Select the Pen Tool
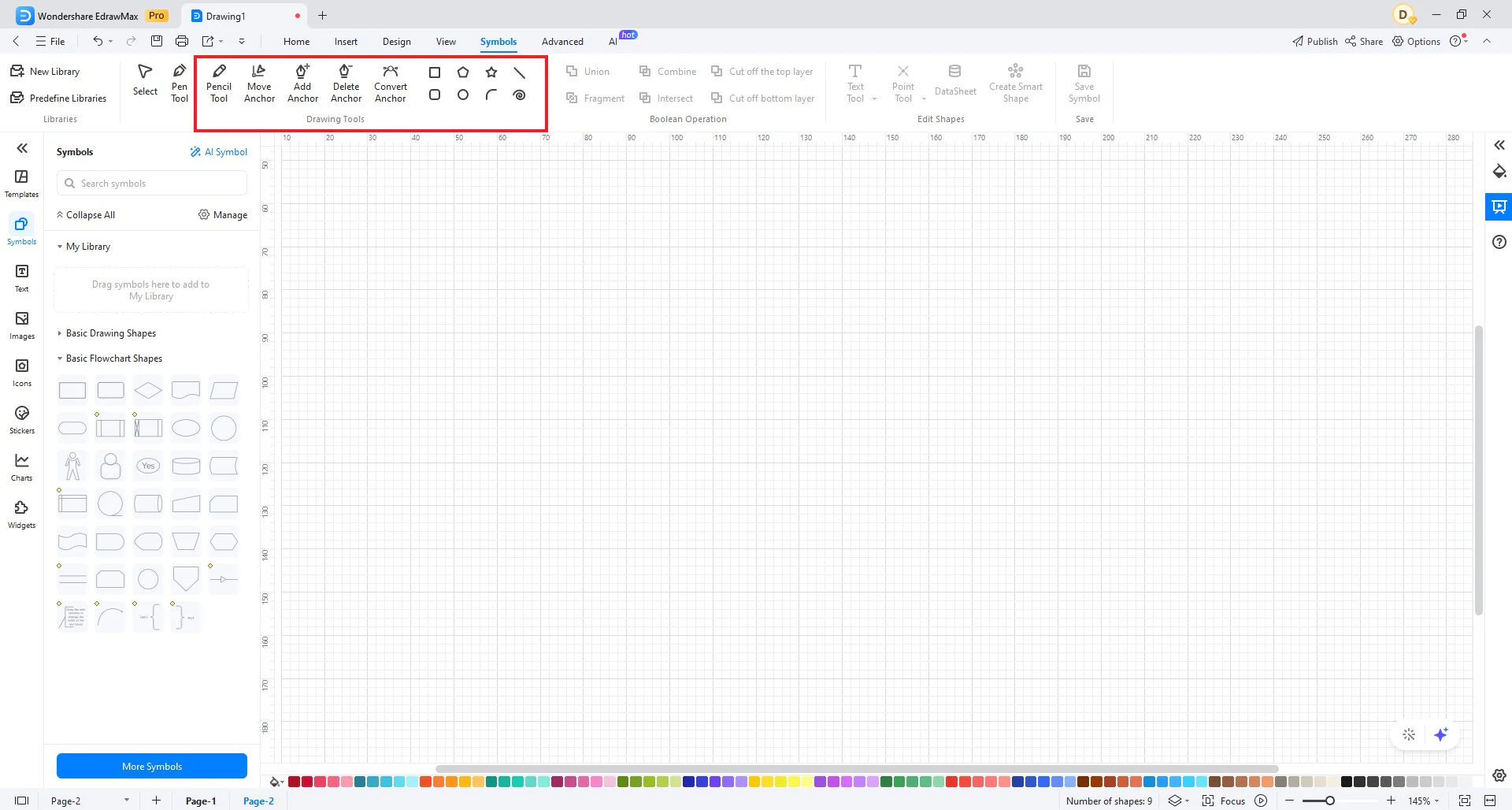This screenshot has width=1512, height=810. click(180, 83)
